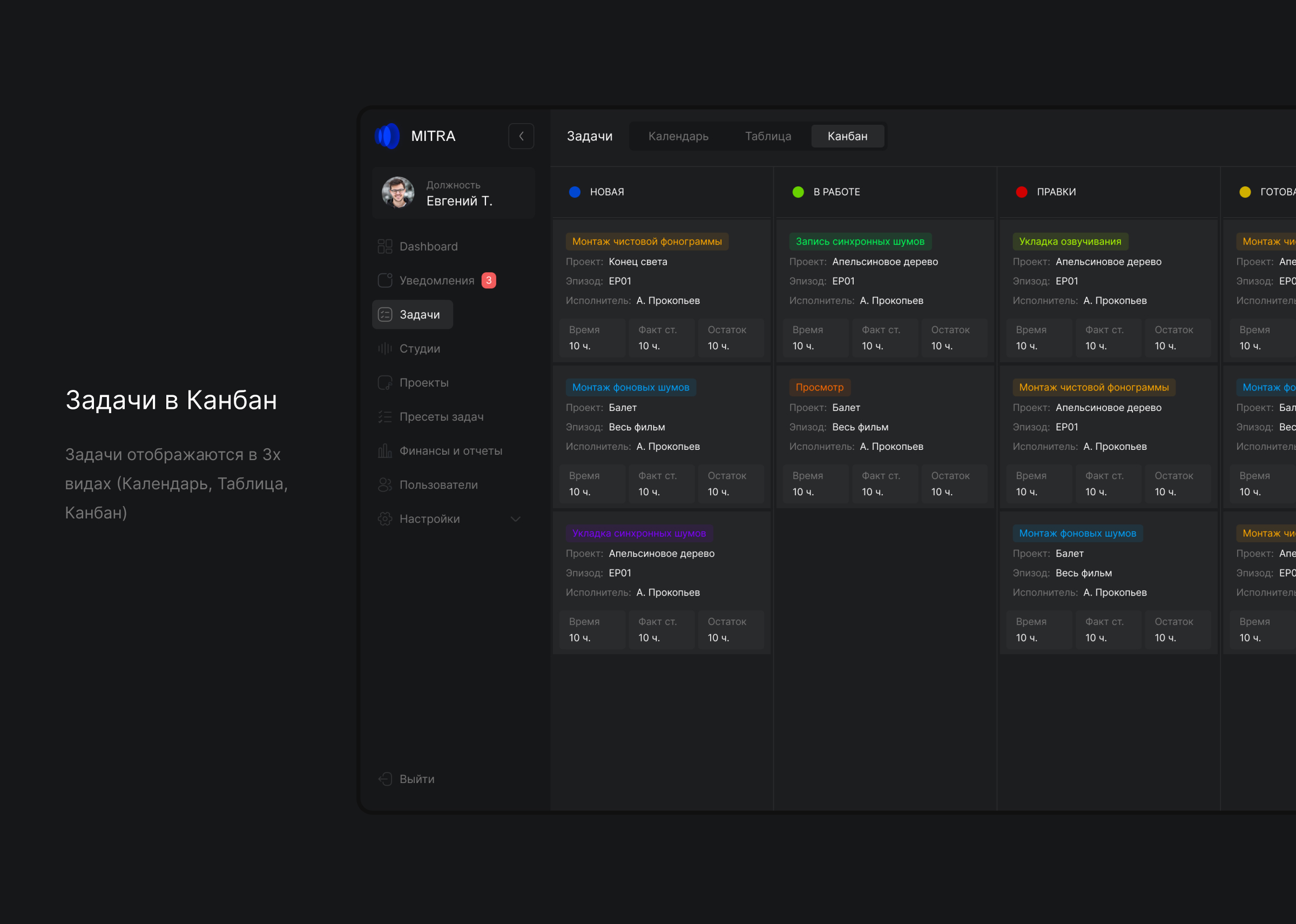Click the MITRA logo icon

click(x=388, y=136)
